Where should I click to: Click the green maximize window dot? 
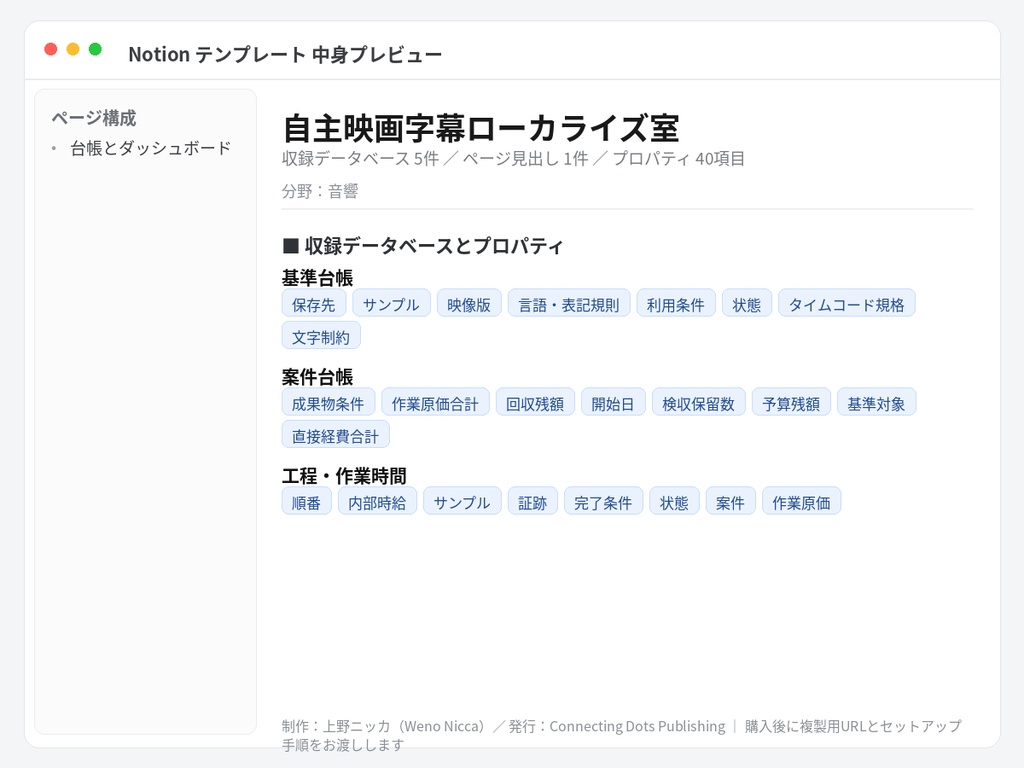coord(95,49)
